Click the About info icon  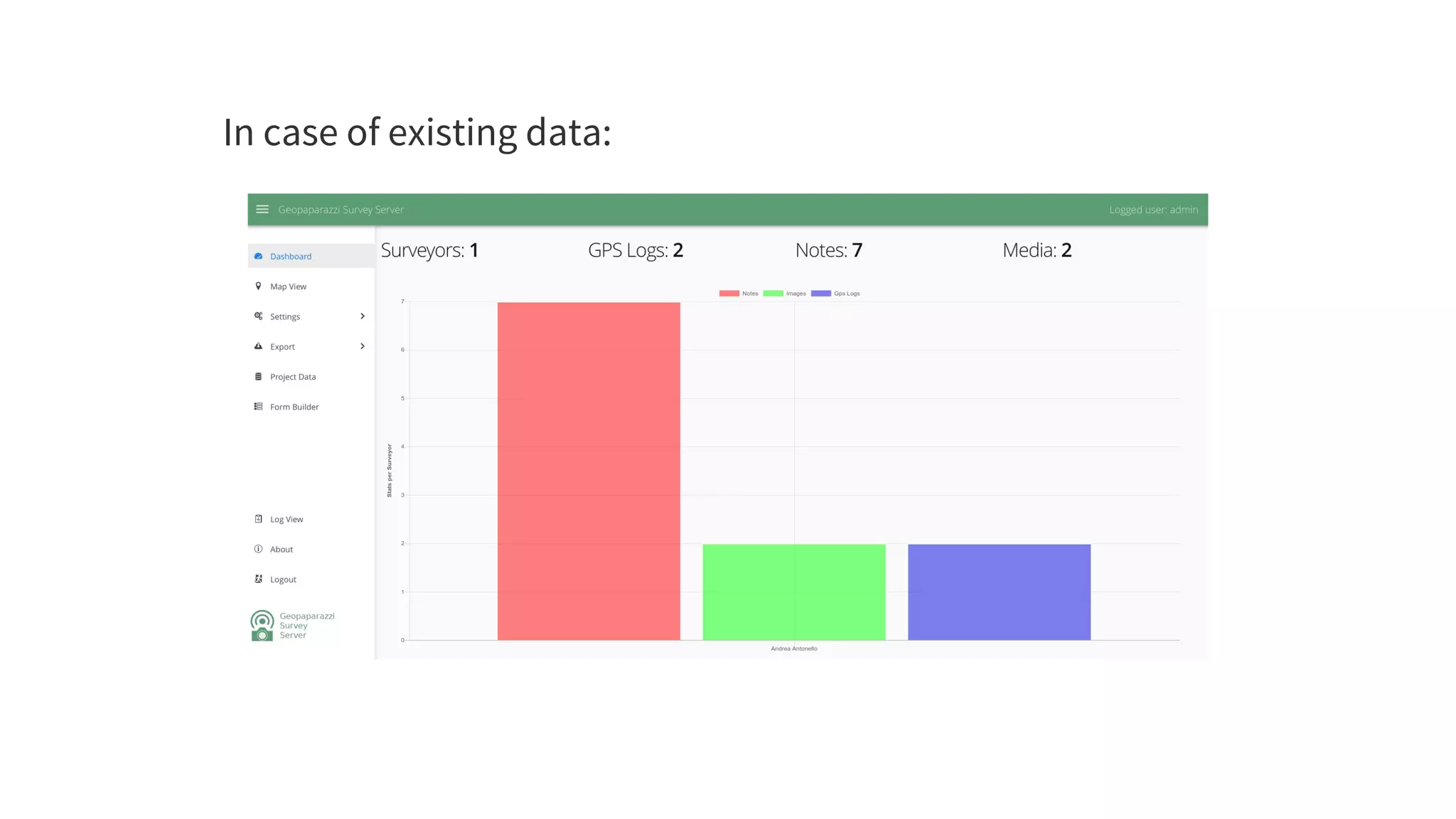point(258,550)
